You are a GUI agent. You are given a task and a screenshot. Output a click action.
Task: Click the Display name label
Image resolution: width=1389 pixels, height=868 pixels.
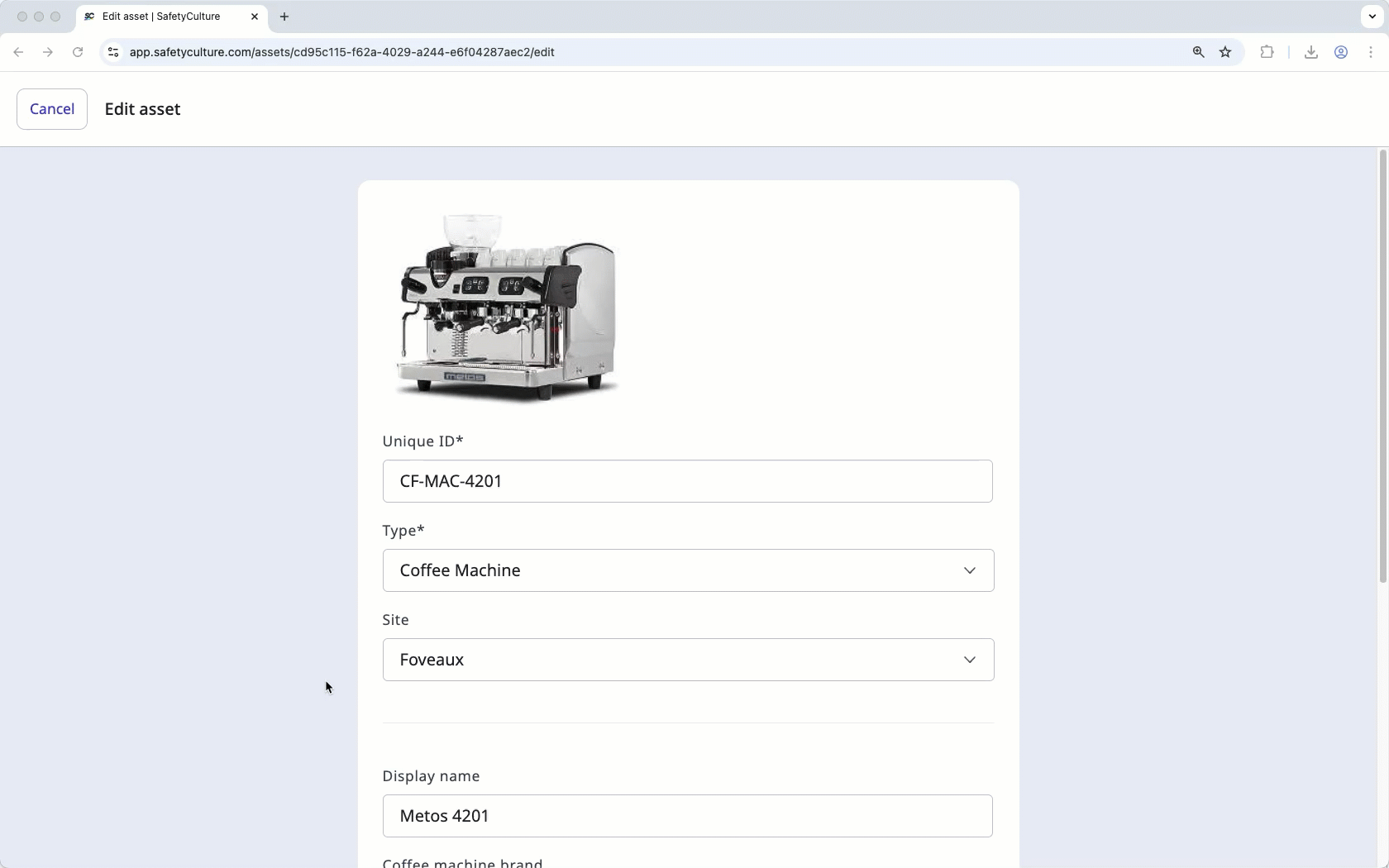[x=431, y=776]
